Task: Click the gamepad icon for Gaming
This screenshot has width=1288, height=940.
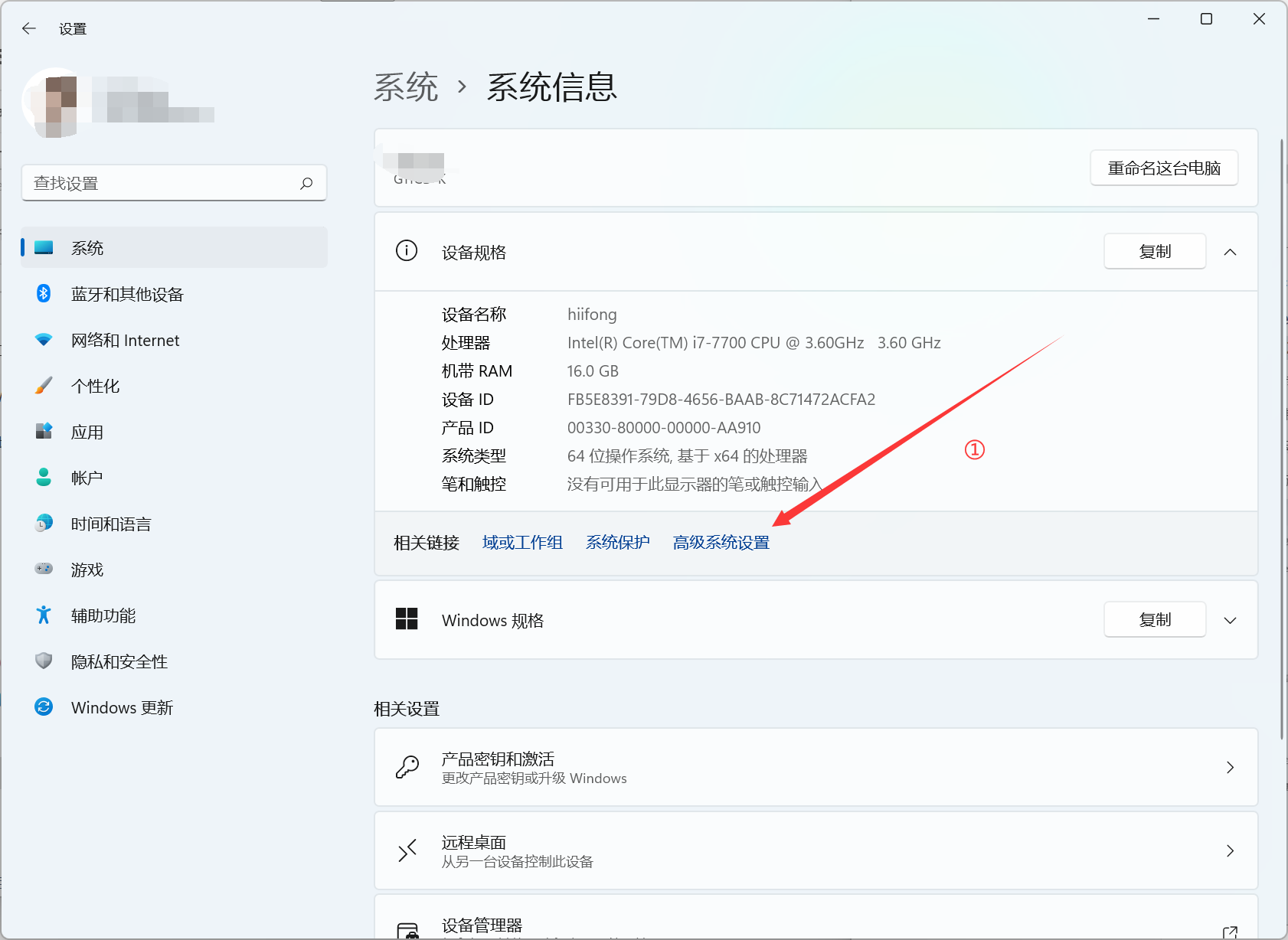Action: click(x=44, y=569)
